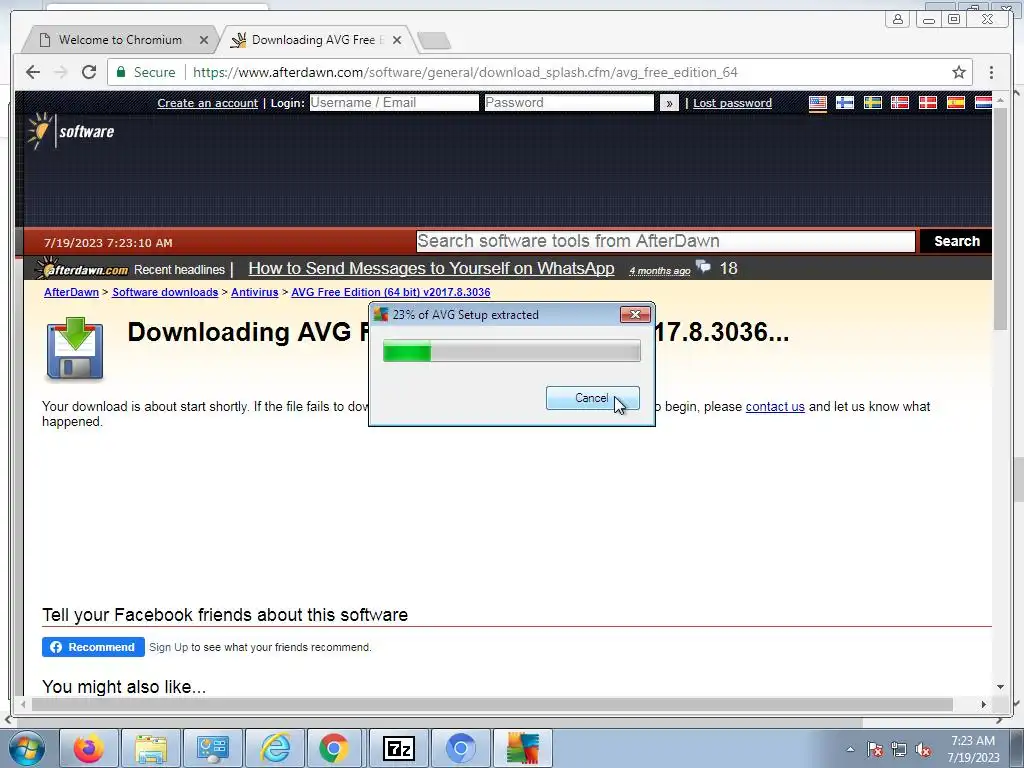Select the Danish flag language icon
The image size is (1024, 768).
928,103
